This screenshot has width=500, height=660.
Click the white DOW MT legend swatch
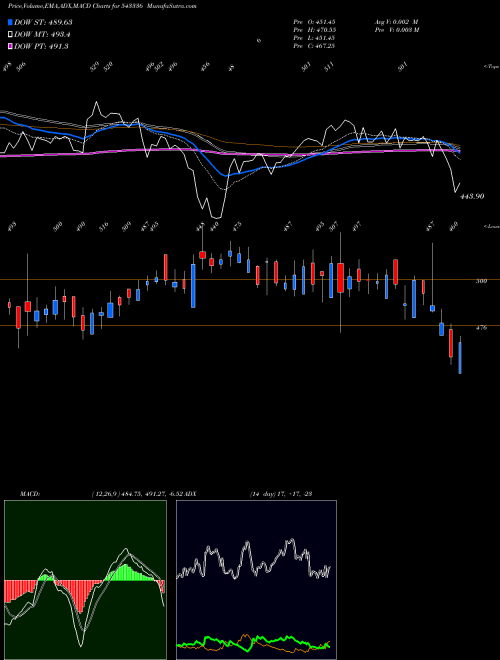pos(10,34)
